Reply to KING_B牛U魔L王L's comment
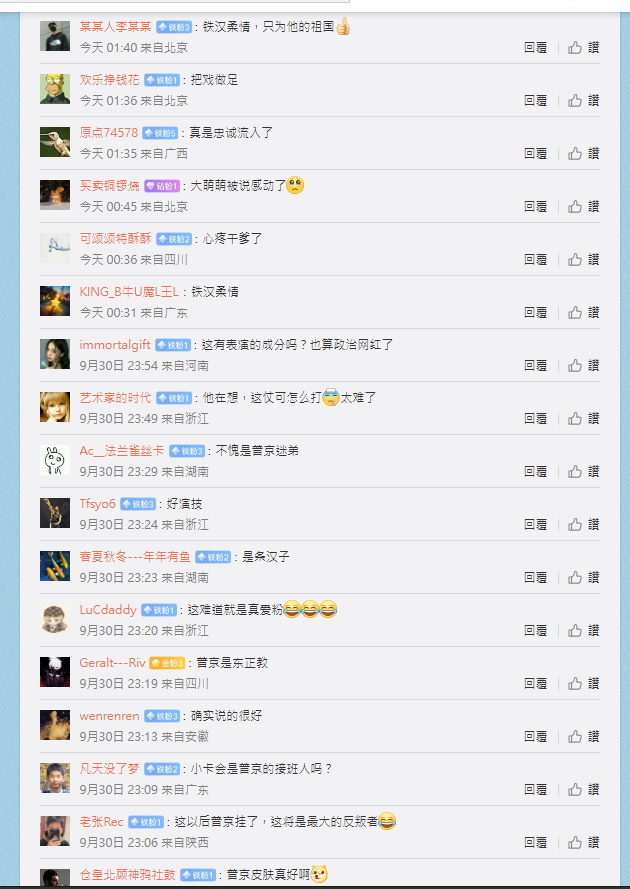Image resolution: width=630 pixels, height=889 pixels. tap(535, 312)
